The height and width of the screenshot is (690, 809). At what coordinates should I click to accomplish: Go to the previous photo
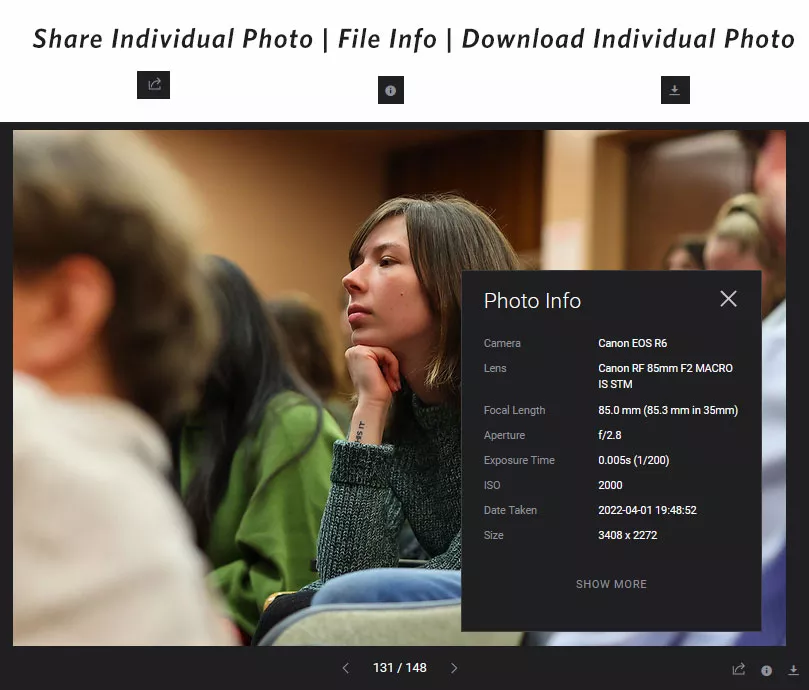(346, 668)
